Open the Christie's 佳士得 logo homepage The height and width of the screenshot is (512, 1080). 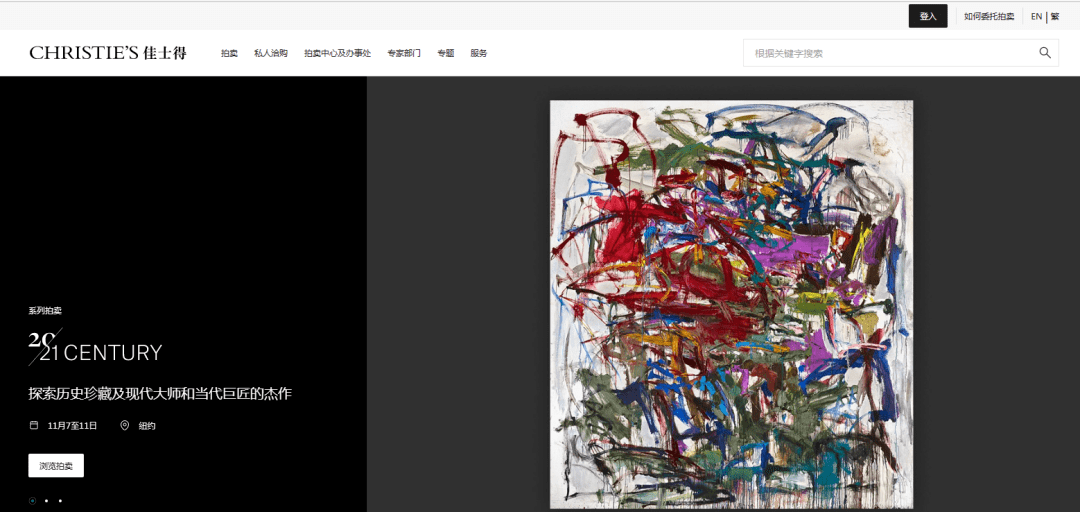pyautogui.click(x=108, y=53)
